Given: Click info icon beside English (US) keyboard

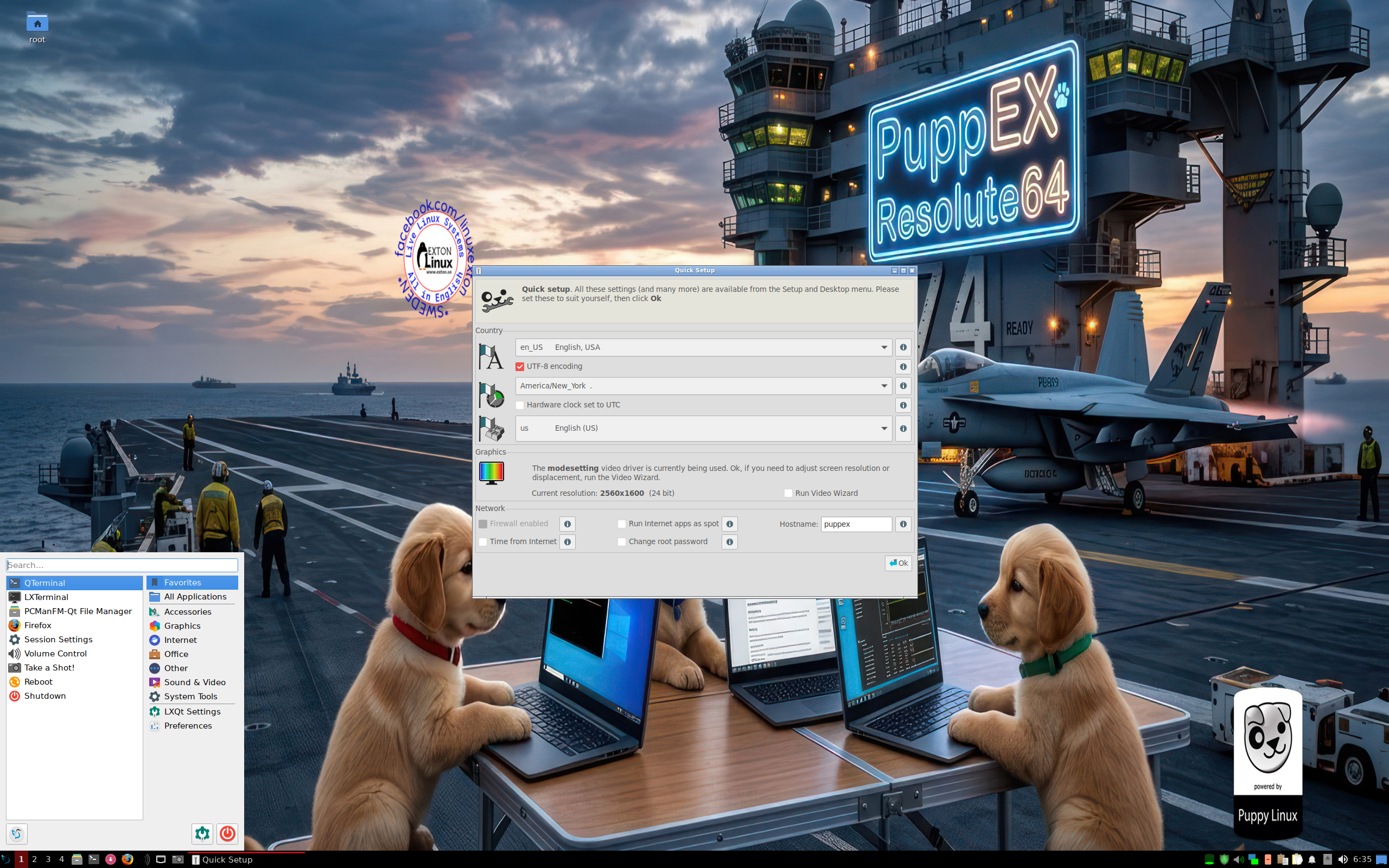Looking at the screenshot, I should click(x=903, y=429).
